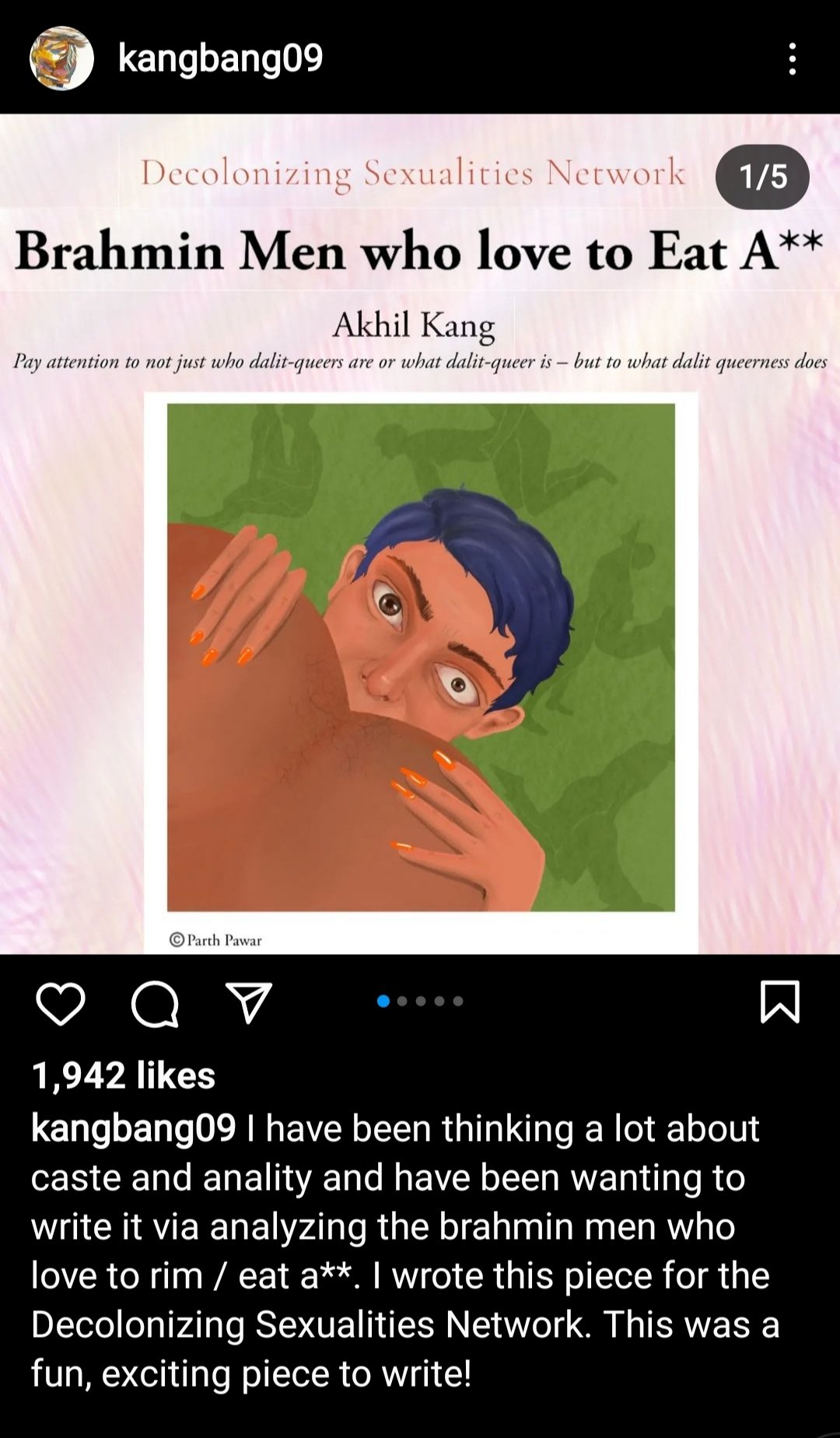The image size is (840, 1438).
Task: Tap the Brahmin Men article title text
Action: (x=419, y=251)
